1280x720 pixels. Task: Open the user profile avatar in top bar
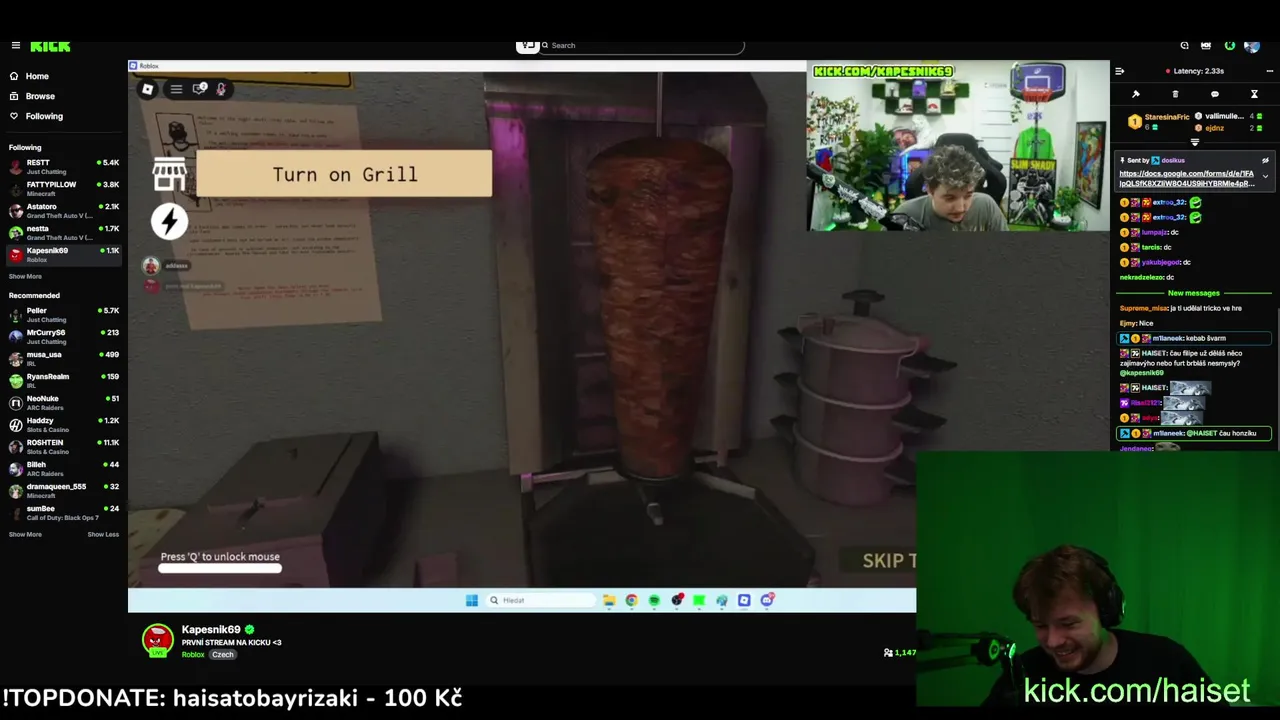tap(1252, 45)
